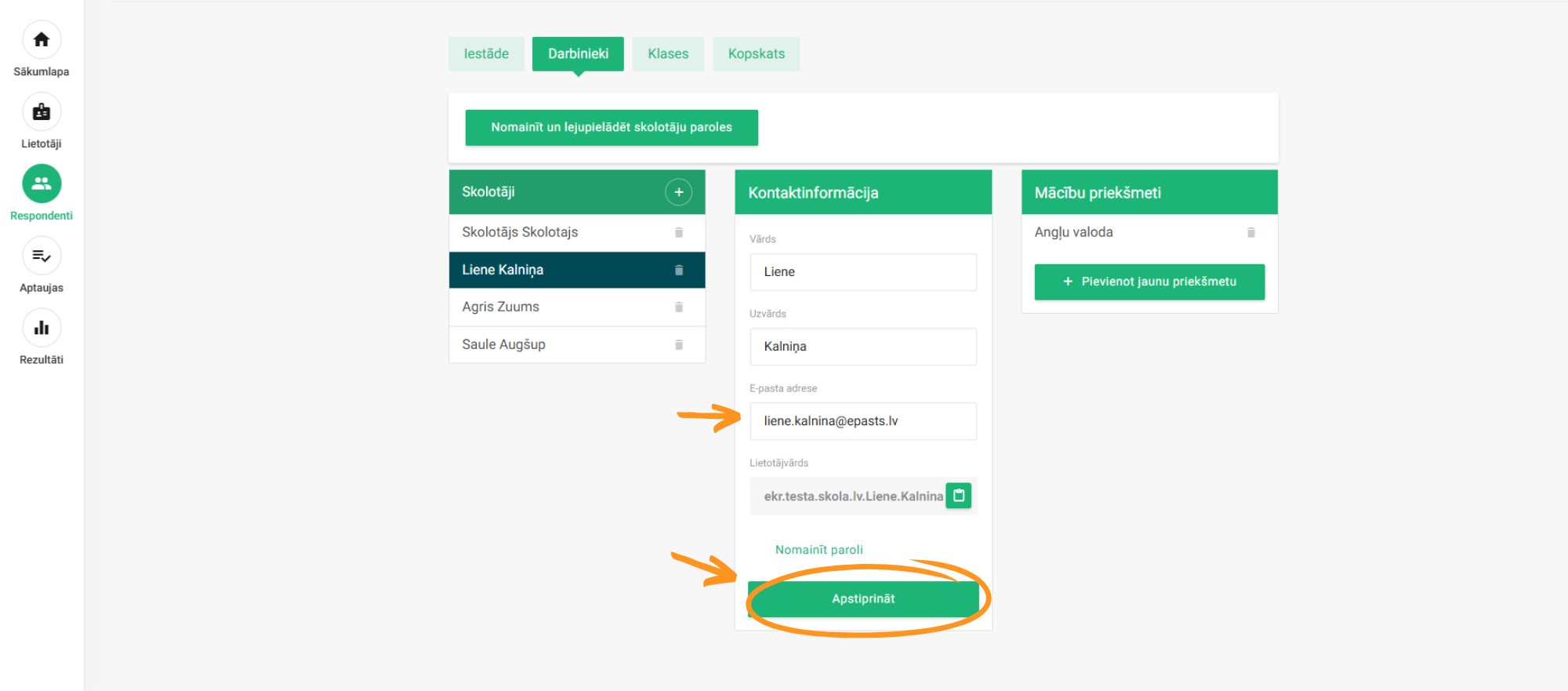Open the Sākumlapa home icon
Image resolution: width=1568 pixels, height=691 pixels.
pyautogui.click(x=42, y=40)
